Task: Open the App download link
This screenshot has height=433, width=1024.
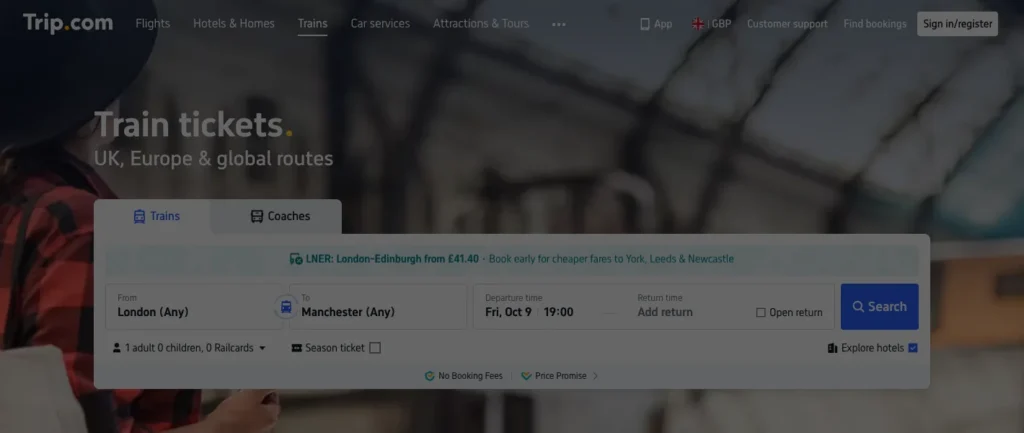Action: click(656, 24)
